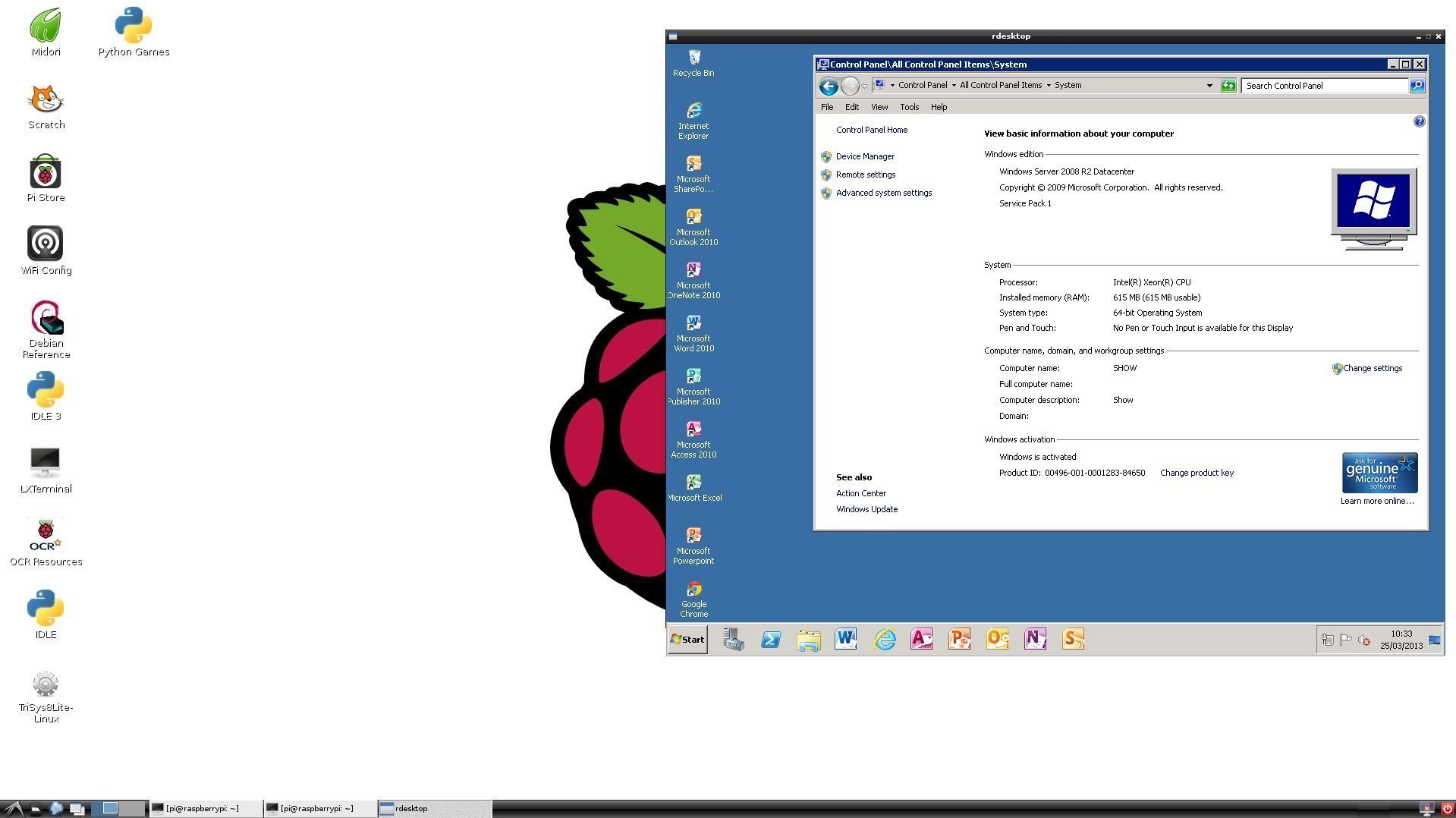
Task: Open the Pi Store desktop icon
Action: (x=46, y=178)
